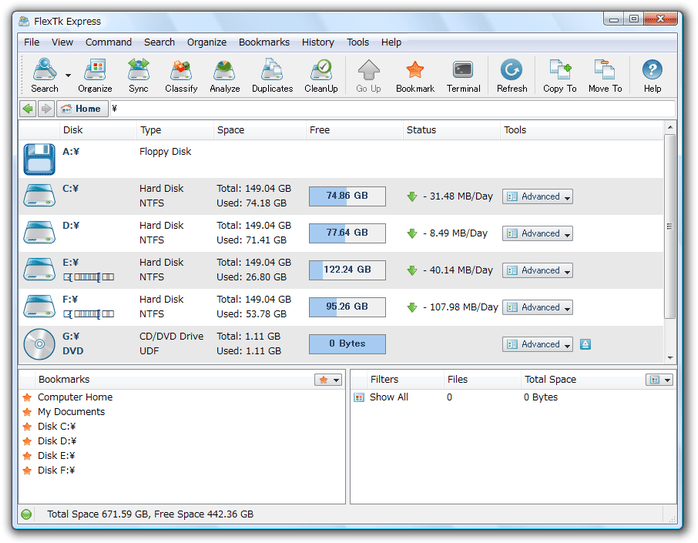The image size is (698, 543).
Task: Sort by the Free column header
Action: 354,130
